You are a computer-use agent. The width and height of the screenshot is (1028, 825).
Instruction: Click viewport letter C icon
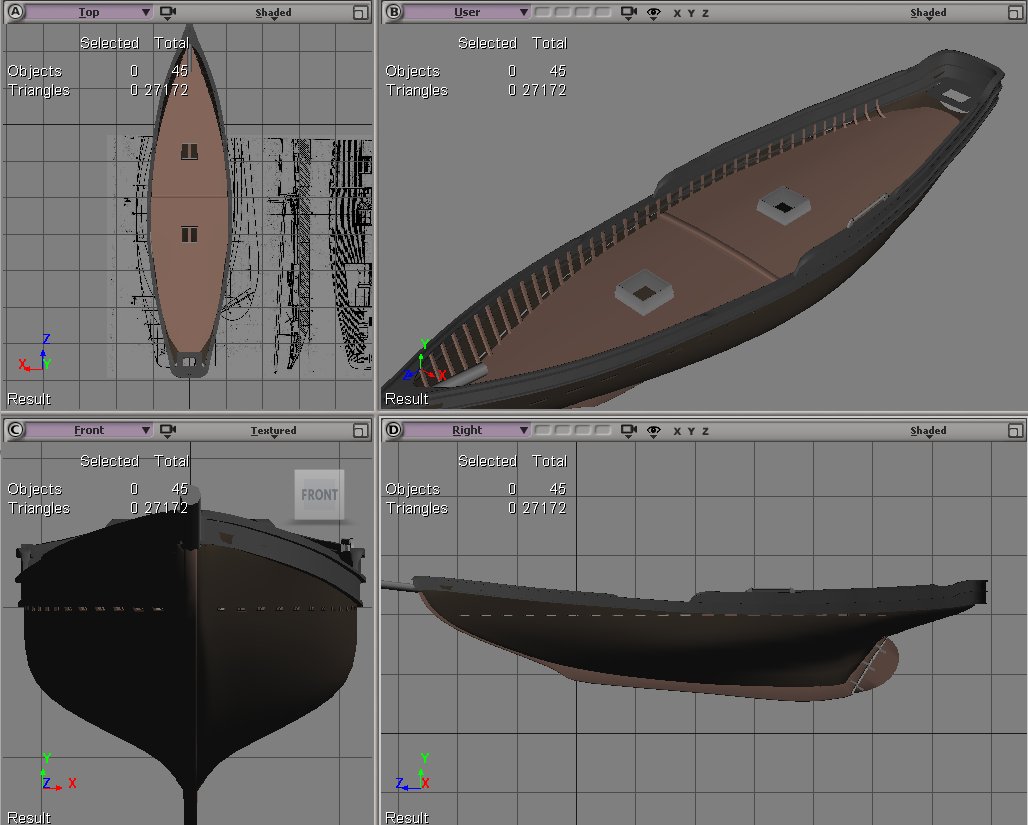coord(15,431)
